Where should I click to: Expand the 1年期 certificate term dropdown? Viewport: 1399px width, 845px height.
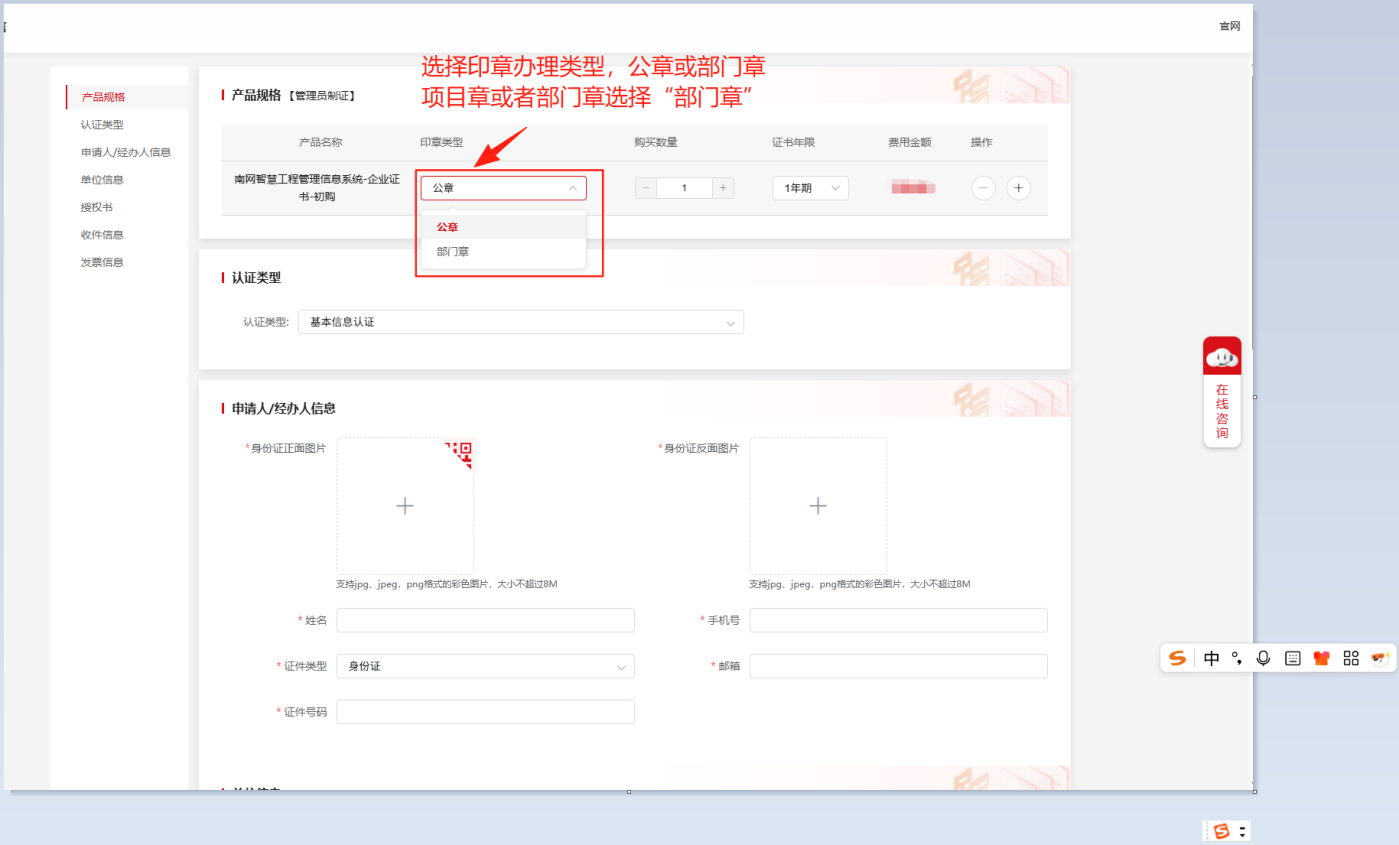point(810,188)
